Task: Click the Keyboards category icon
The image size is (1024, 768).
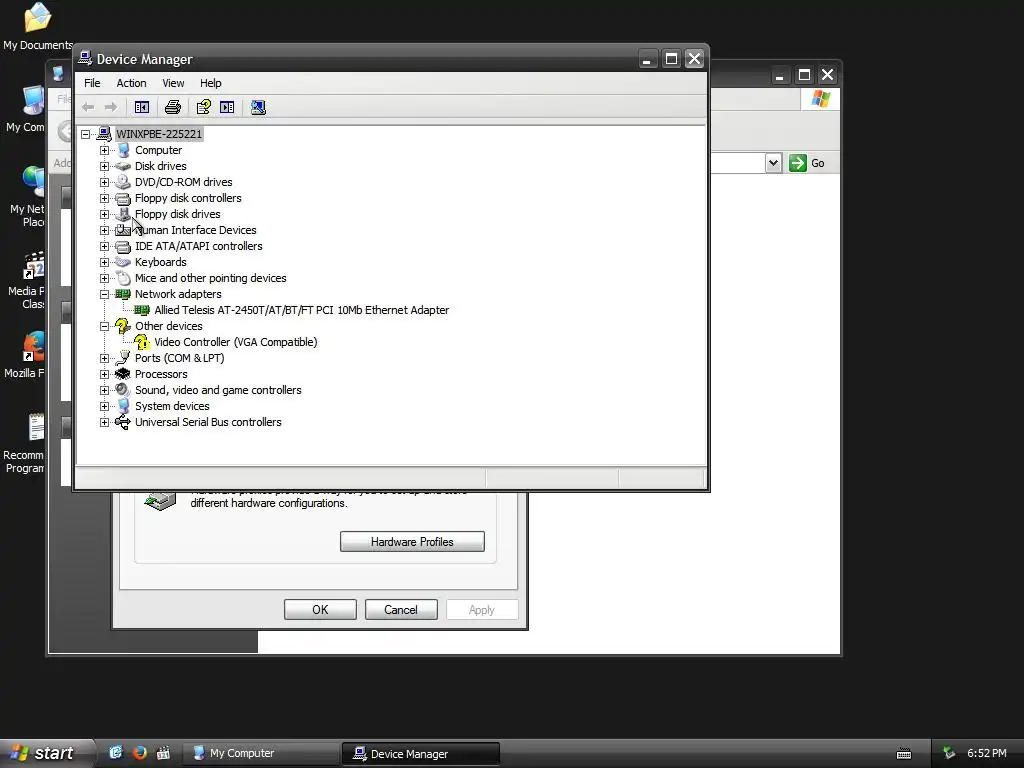Action: 123,262
